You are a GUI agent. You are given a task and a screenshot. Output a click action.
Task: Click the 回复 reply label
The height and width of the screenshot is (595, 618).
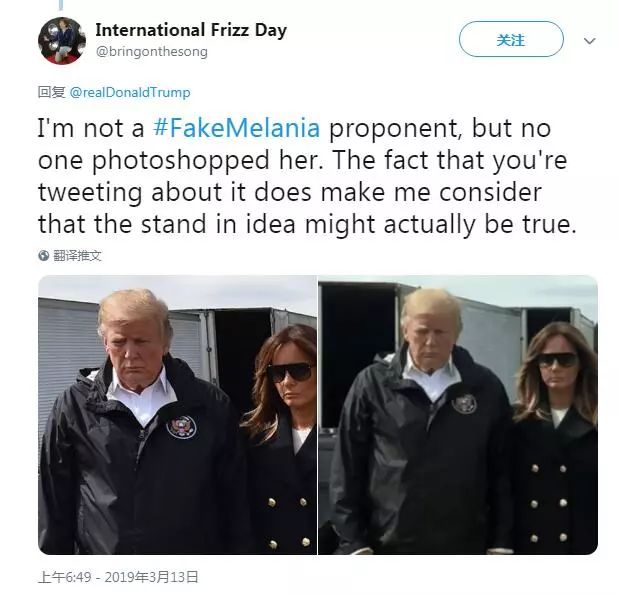[x=51, y=92]
